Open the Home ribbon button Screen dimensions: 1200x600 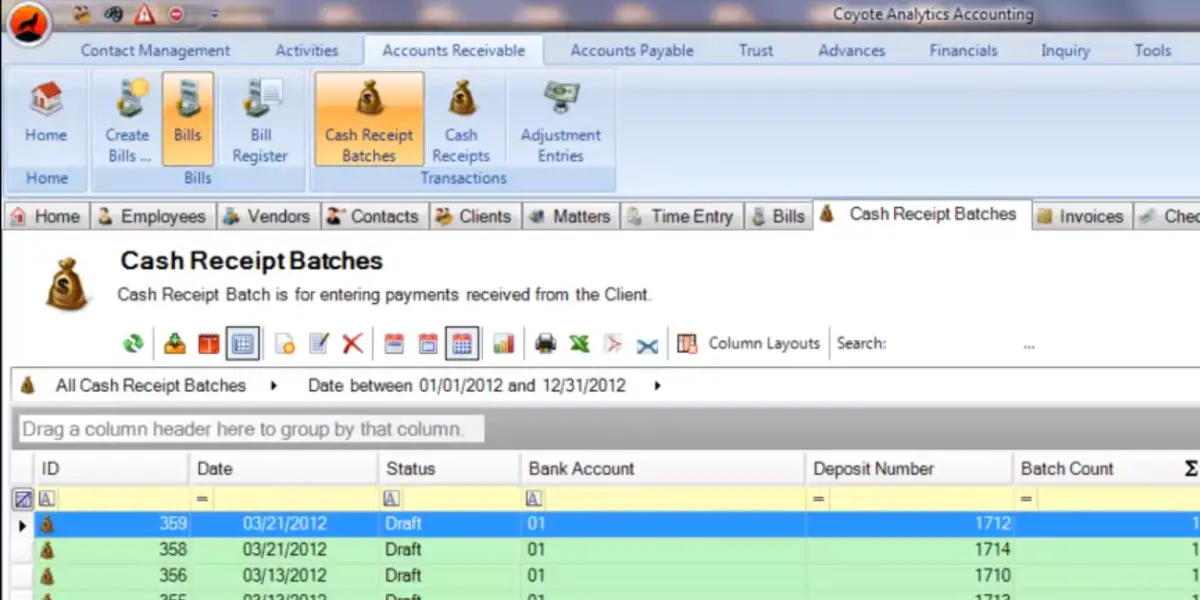click(46, 117)
